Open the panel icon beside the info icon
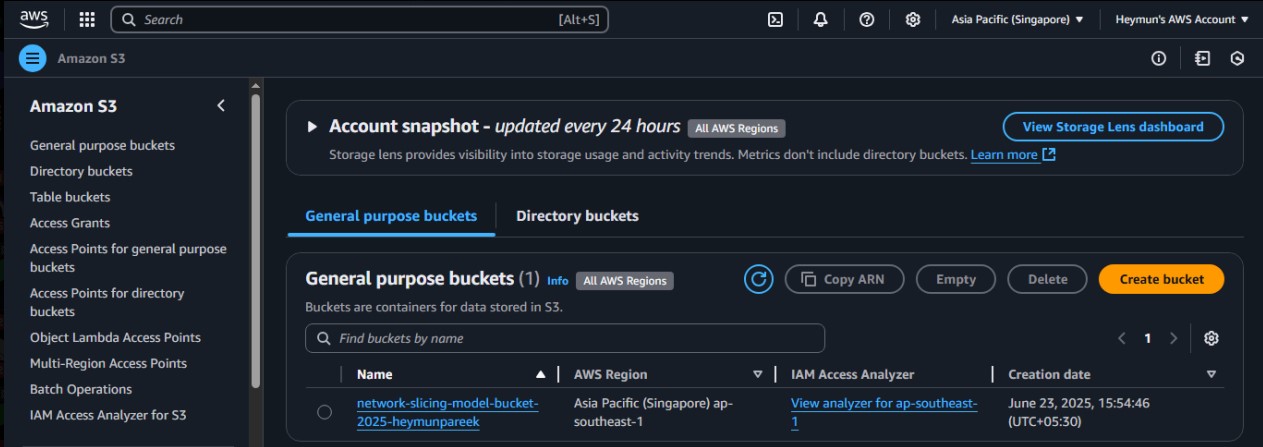The height and width of the screenshot is (447, 1263). (x=1202, y=59)
